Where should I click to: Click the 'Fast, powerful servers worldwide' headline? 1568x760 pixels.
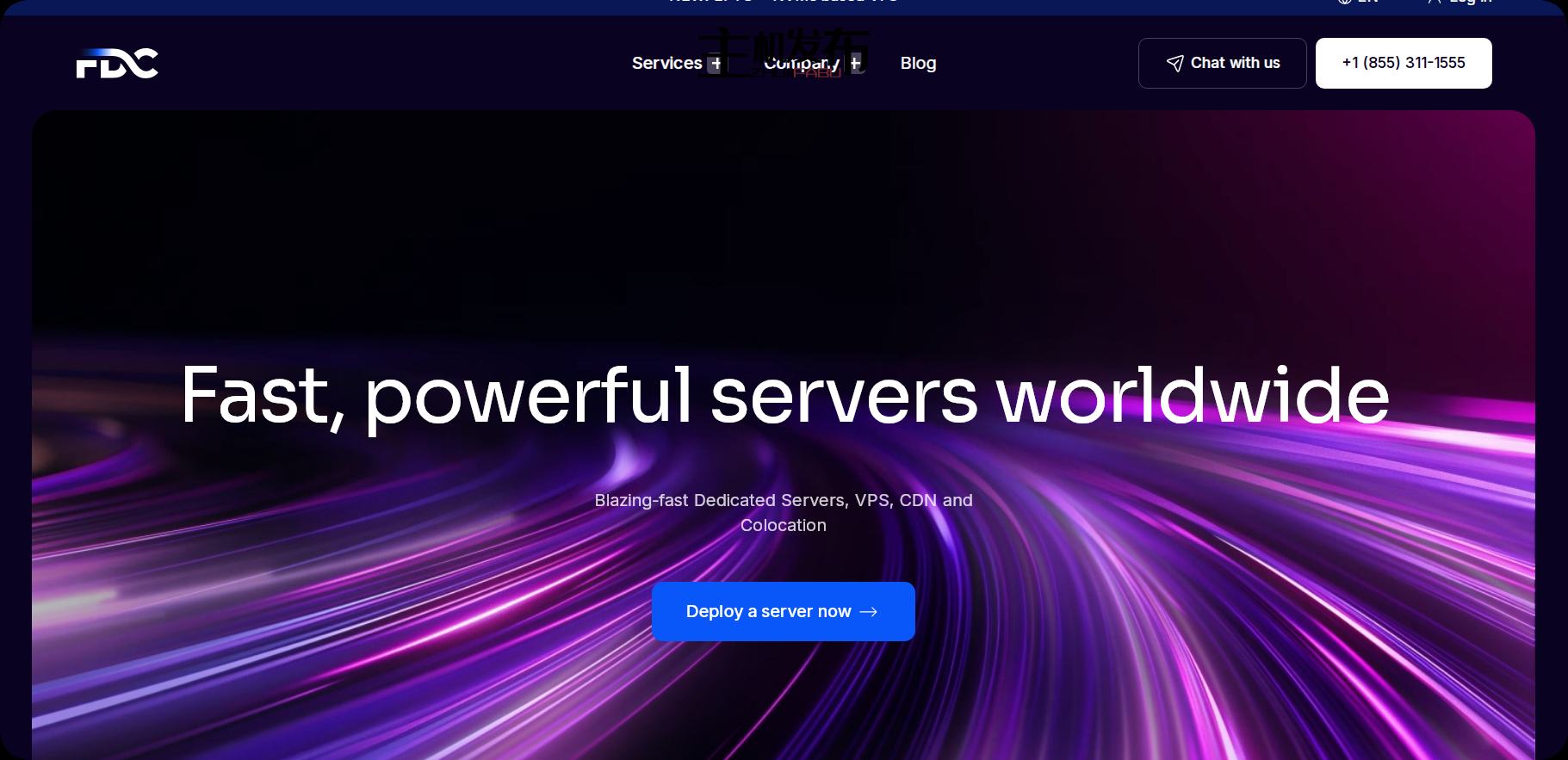pyautogui.click(x=784, y=395)
